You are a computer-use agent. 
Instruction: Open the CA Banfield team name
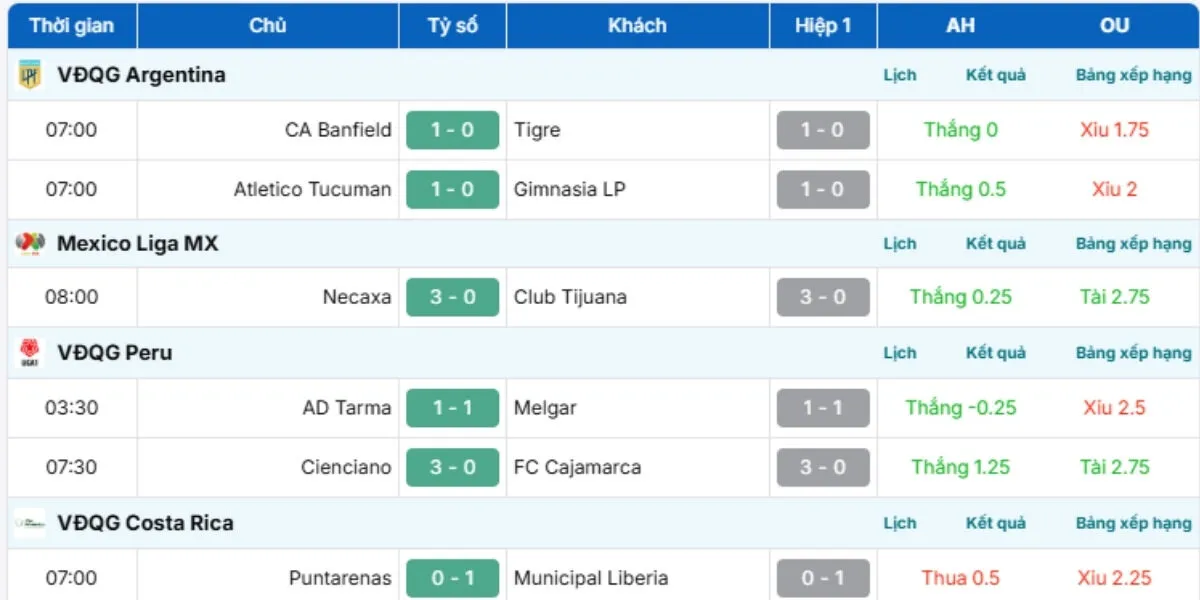click(338, 130)
